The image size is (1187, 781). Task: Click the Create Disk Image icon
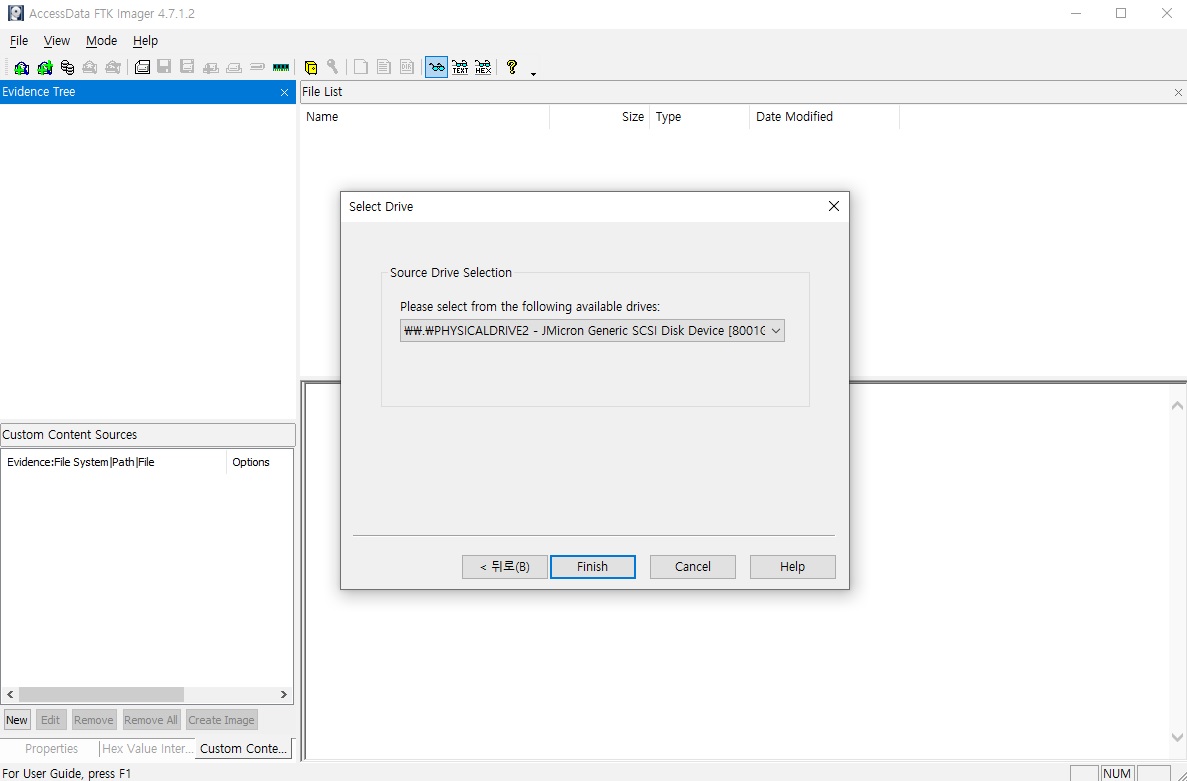[x=142, y=67]
